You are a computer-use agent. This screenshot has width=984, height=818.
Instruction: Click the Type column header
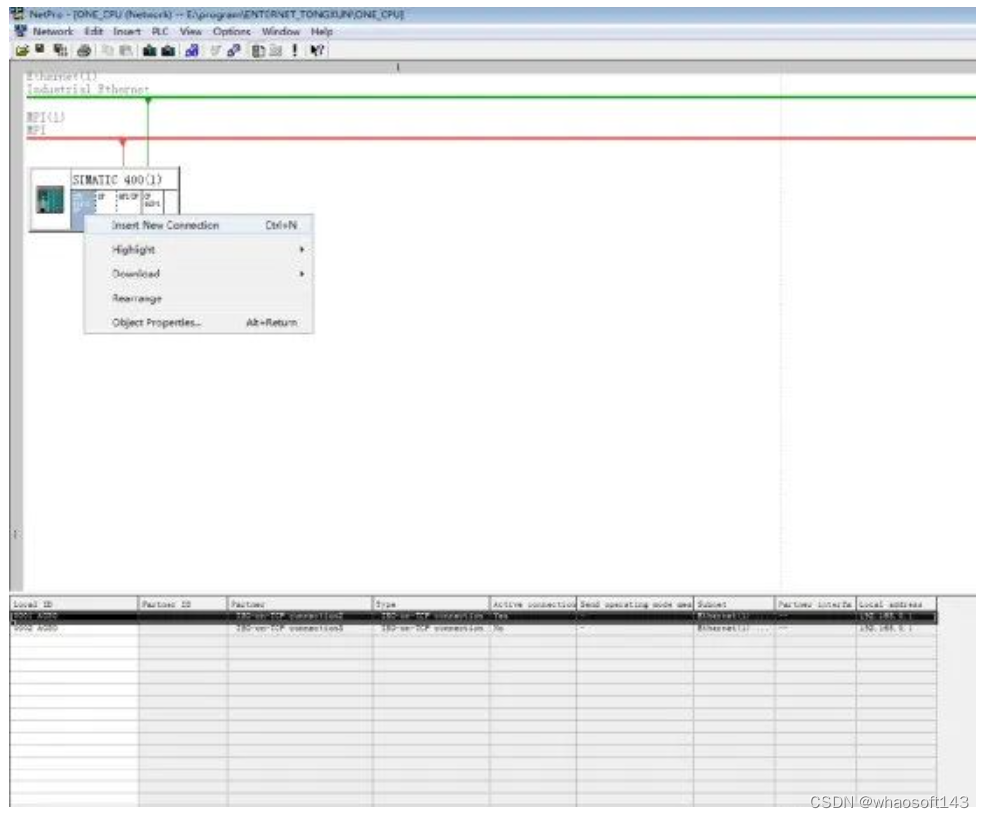tap(430, 604)
